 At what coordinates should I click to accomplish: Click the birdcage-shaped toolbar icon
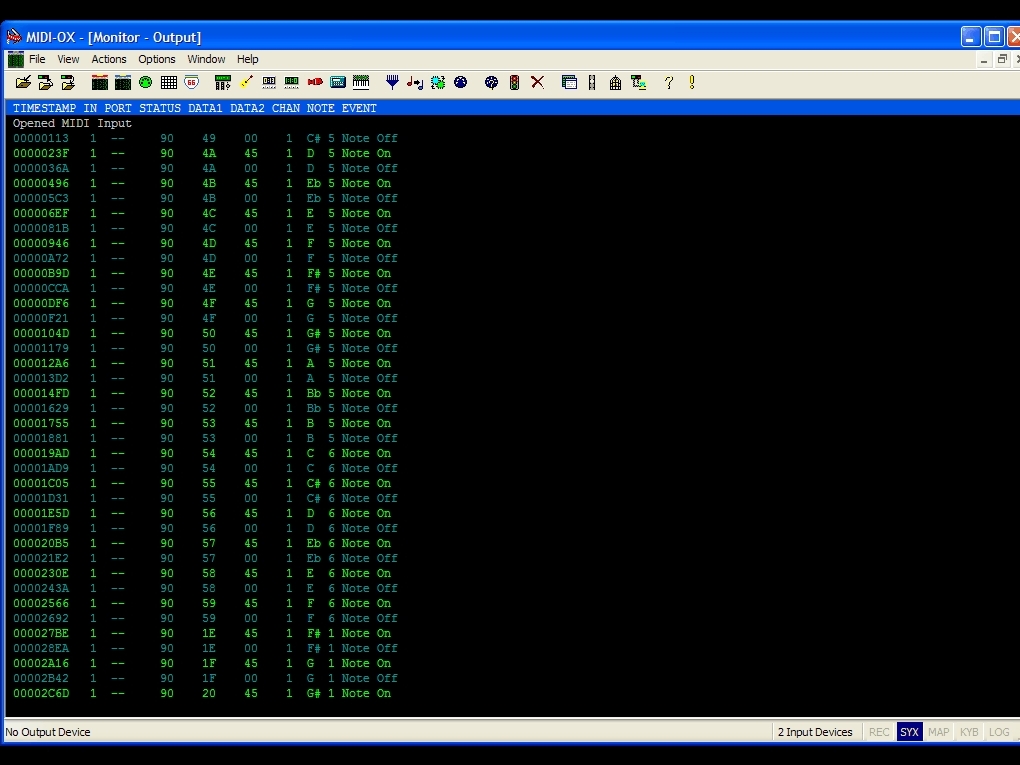coord(615,83)
